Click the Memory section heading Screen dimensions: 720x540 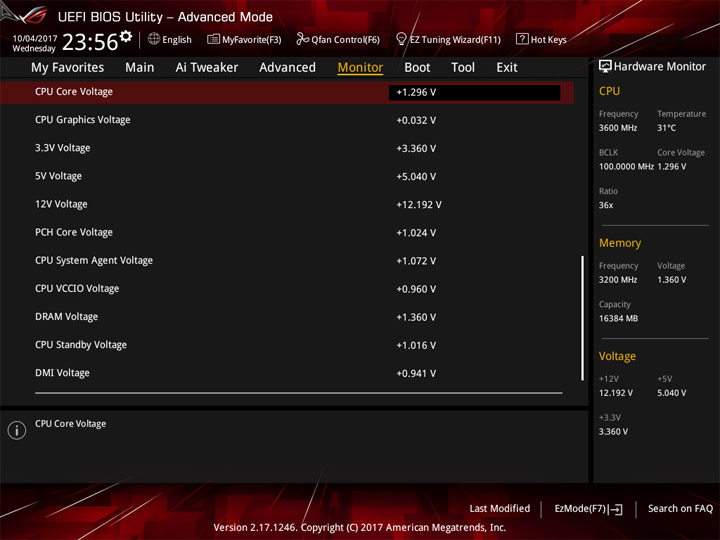620,243
